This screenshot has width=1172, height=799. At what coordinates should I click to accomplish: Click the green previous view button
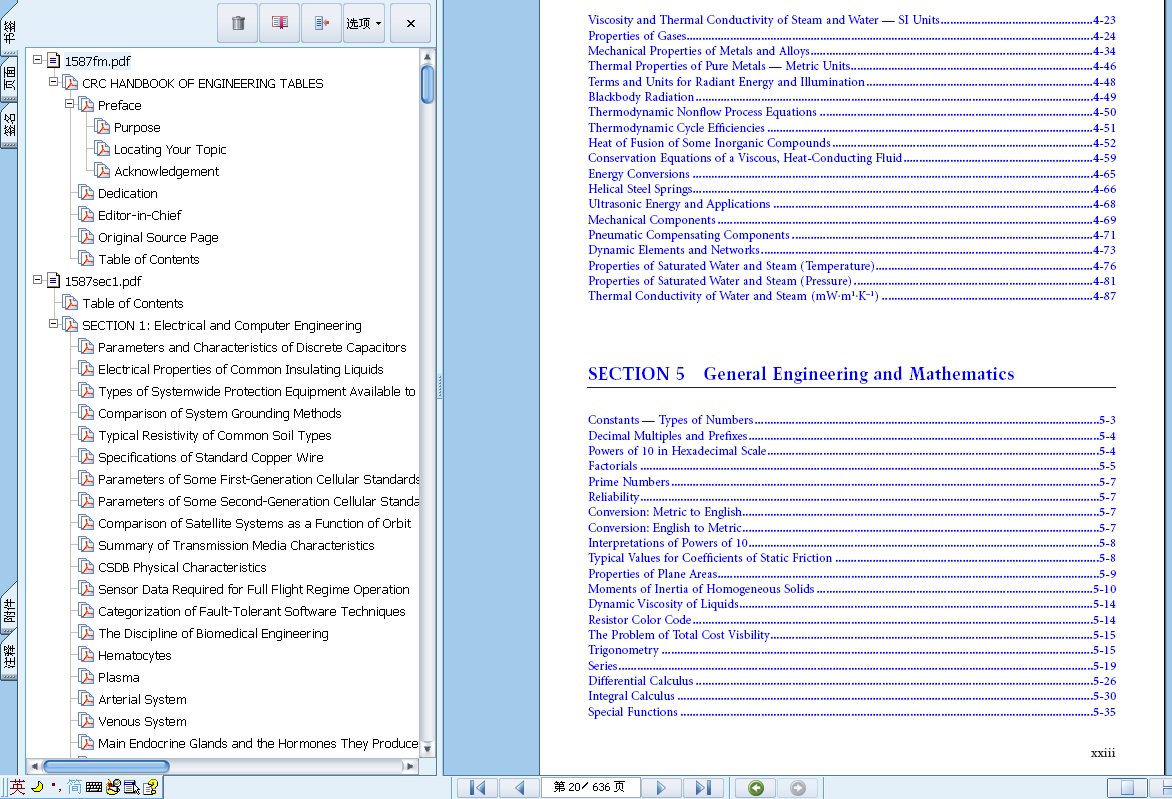[x=756, y=788]
